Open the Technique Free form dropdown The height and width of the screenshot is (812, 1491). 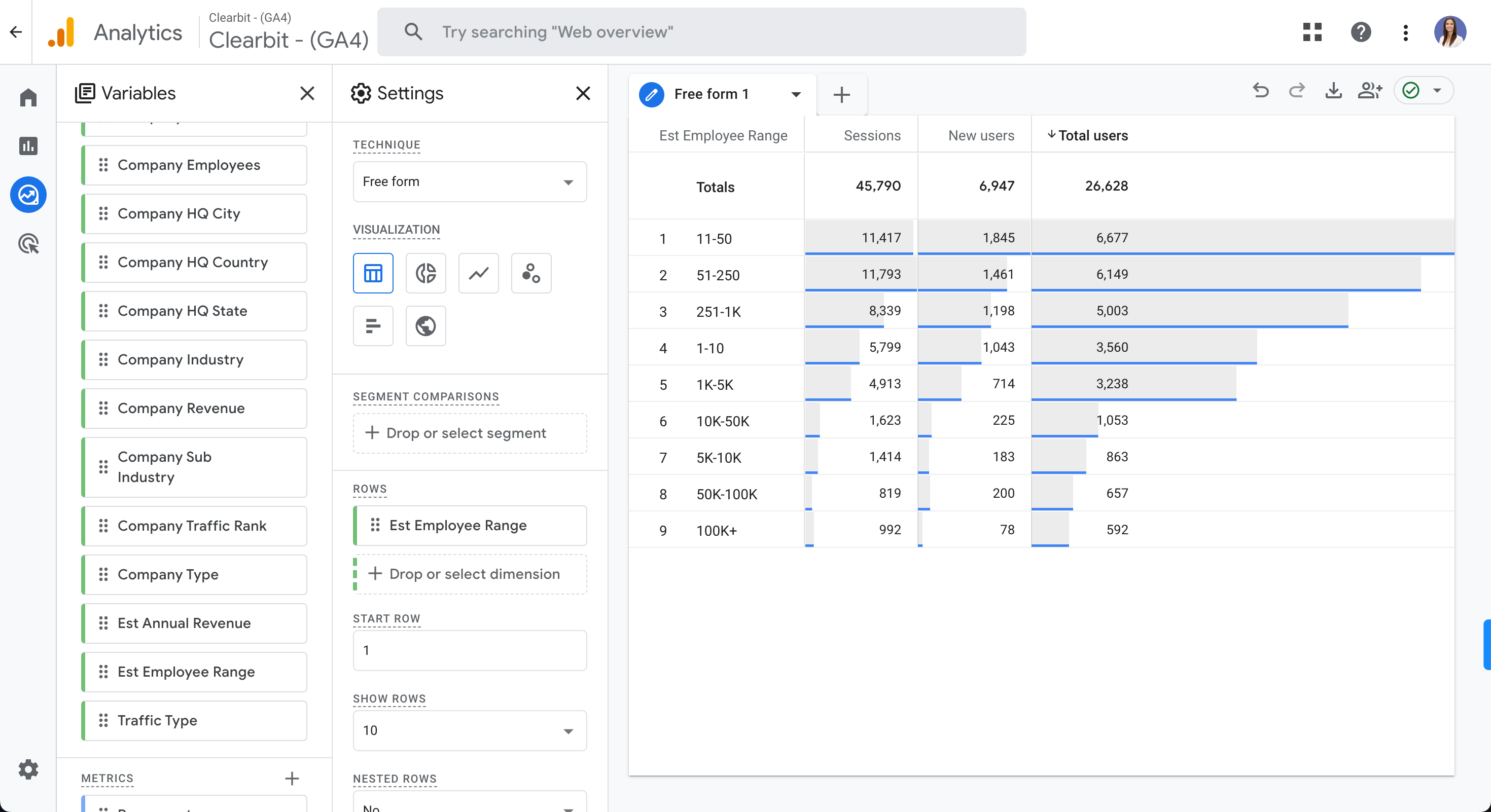[x=470, y=181]
